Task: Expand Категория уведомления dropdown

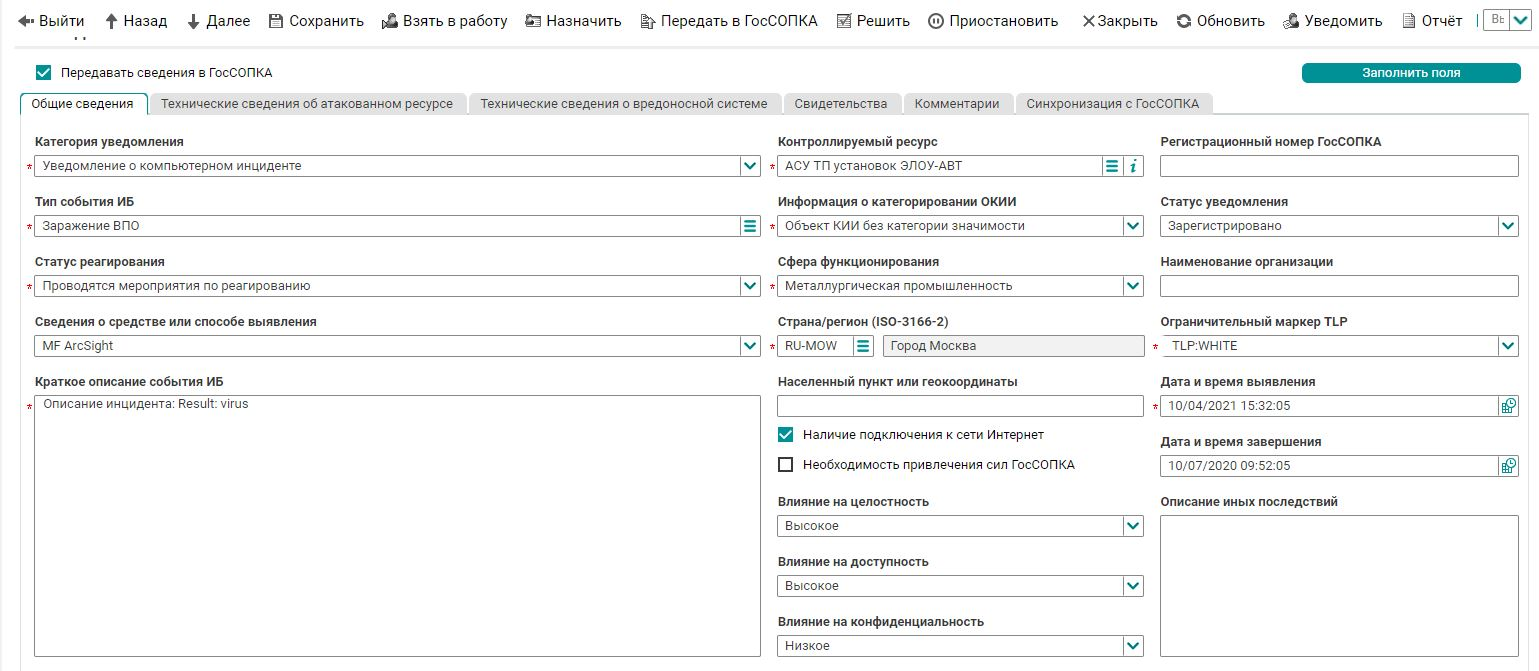Action: tap(750, 166)
